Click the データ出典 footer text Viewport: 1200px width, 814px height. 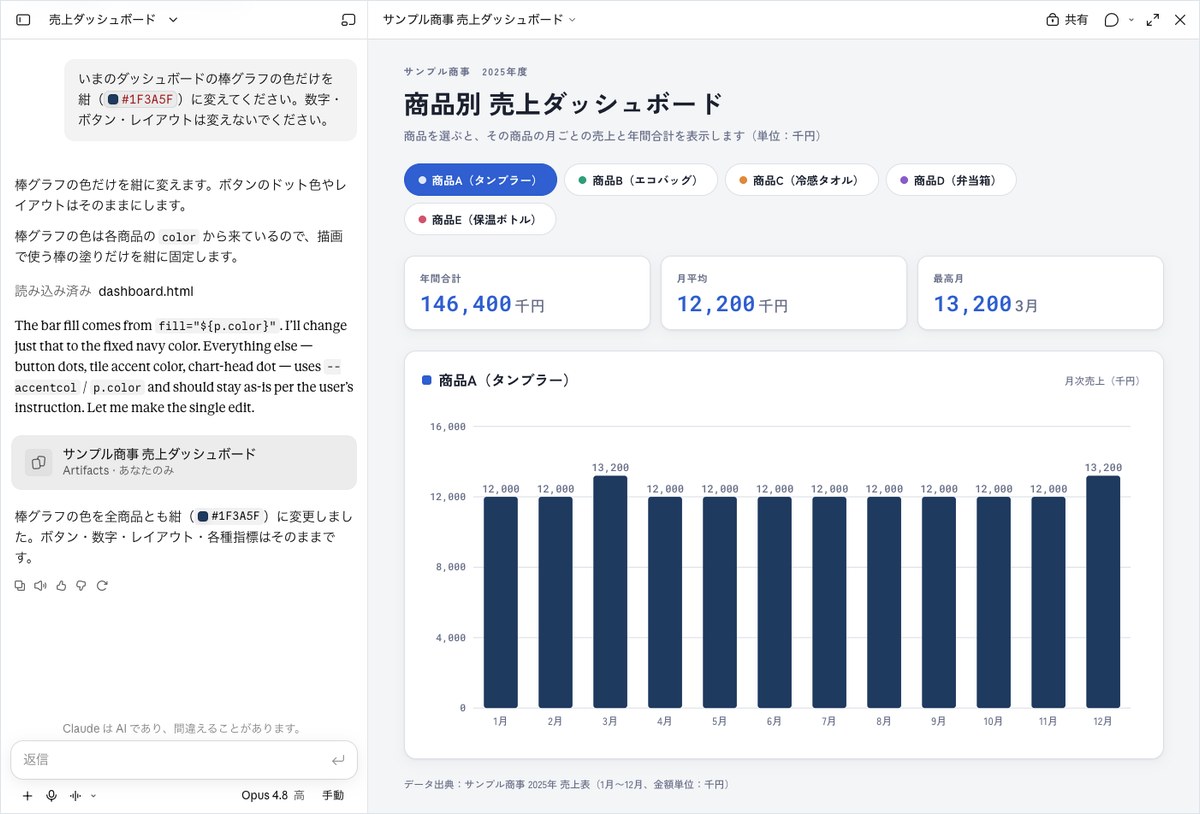click(x=566, y=785)
